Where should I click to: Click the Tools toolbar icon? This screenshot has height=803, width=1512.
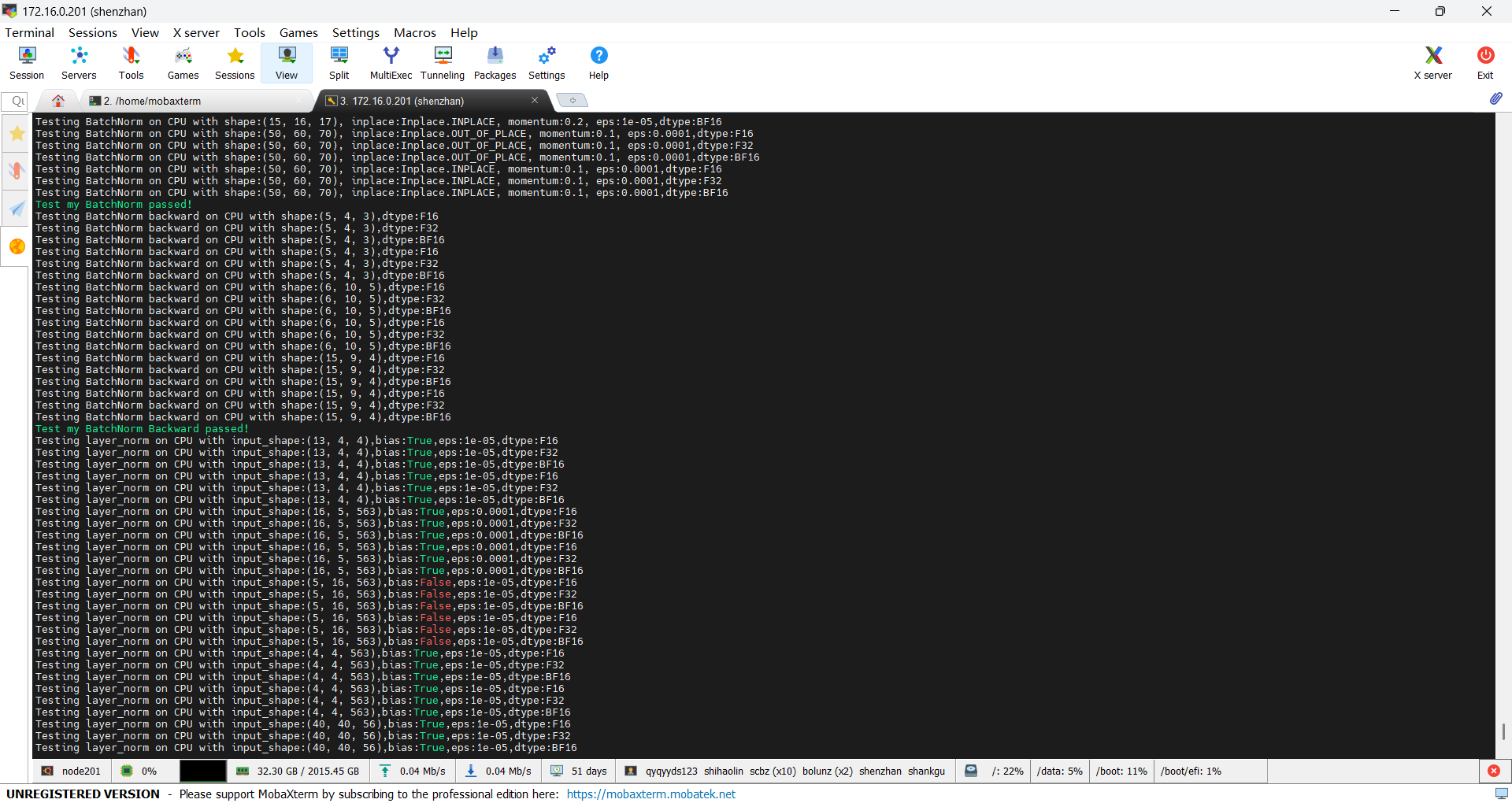point(131,62)
